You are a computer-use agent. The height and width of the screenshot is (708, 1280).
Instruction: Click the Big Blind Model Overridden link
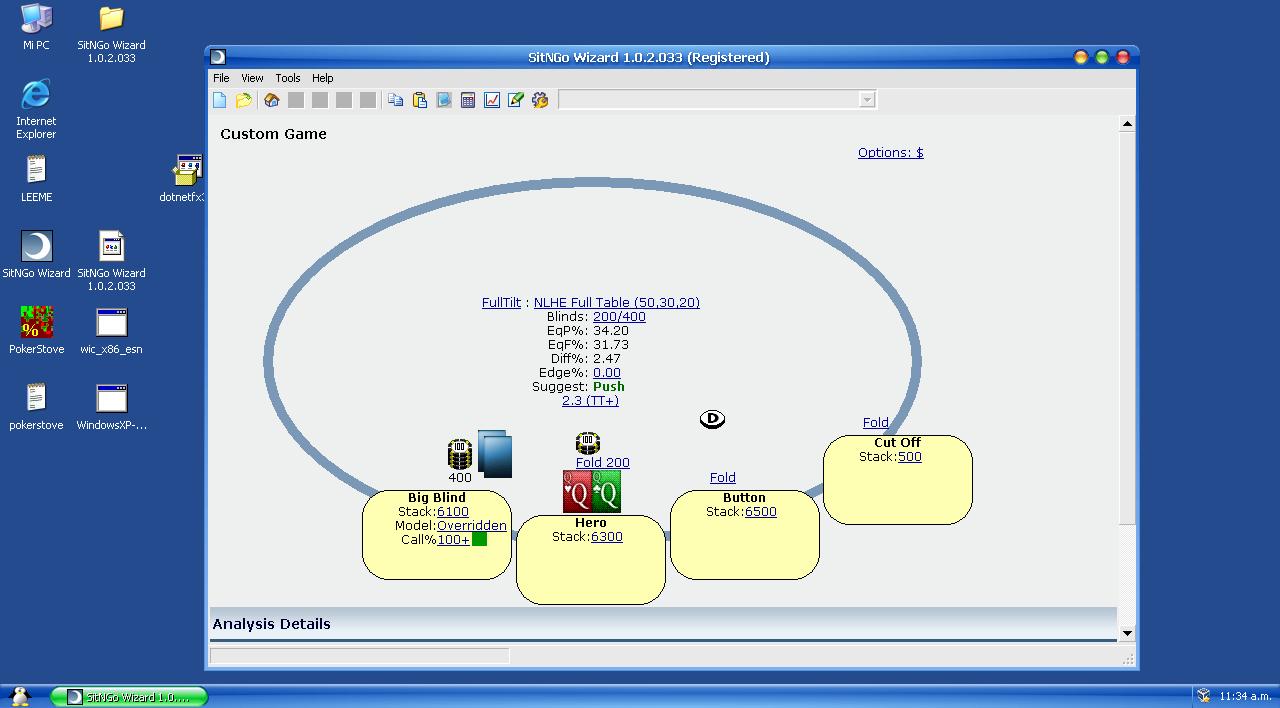pyautogui.click(x=472, y=526)
